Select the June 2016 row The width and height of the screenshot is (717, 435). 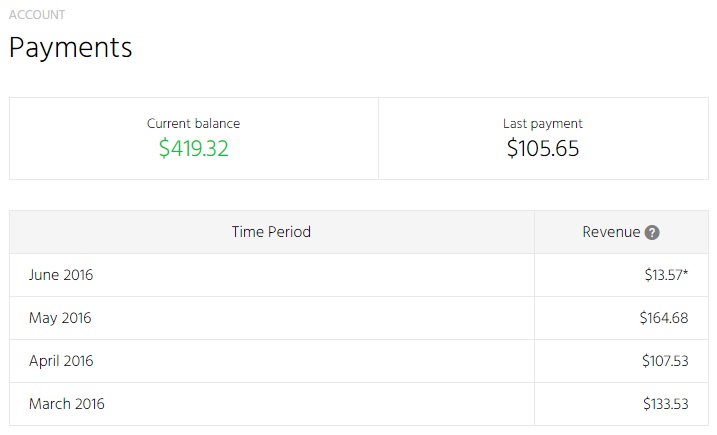359,275
